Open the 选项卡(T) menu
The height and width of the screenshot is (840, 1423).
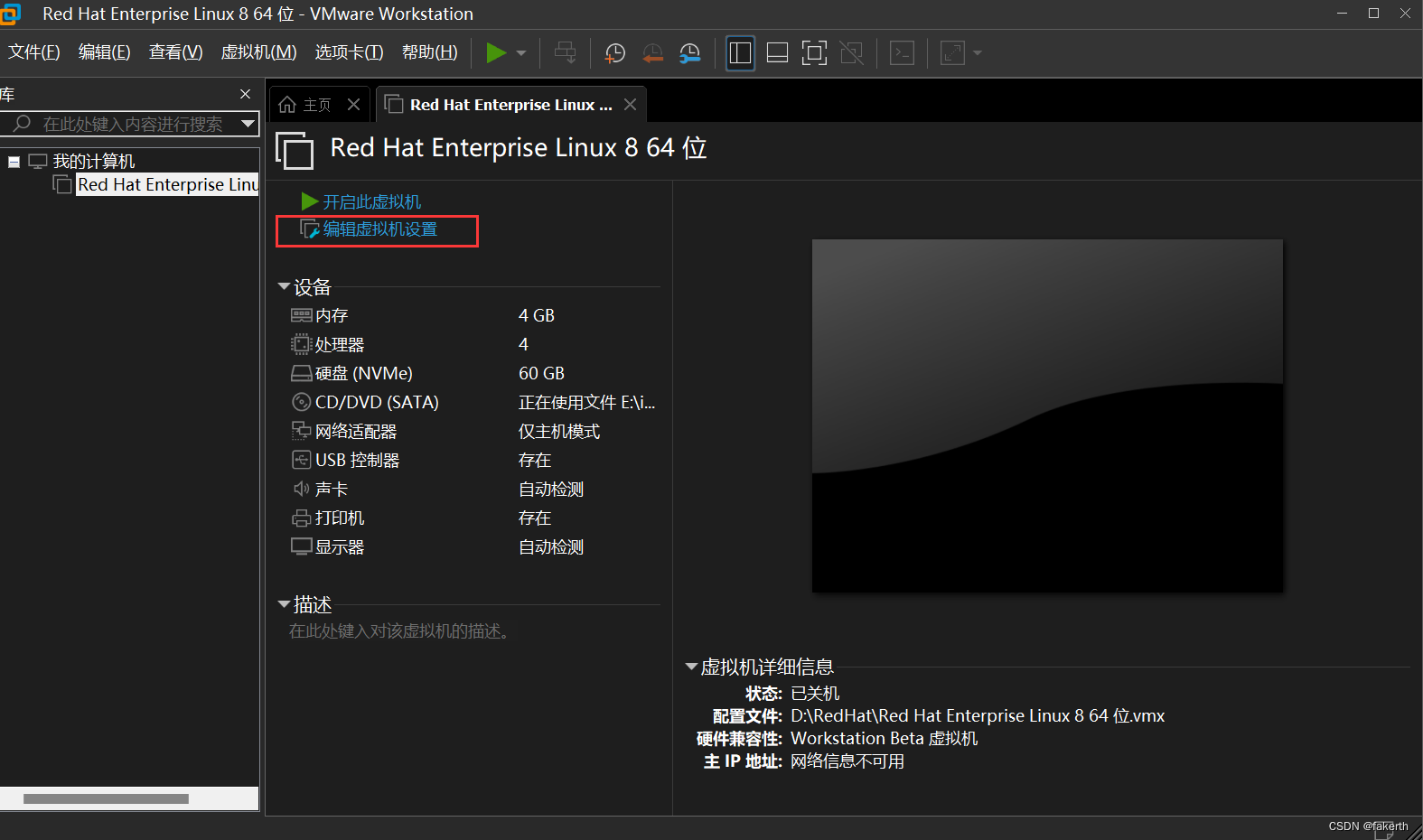350,52
